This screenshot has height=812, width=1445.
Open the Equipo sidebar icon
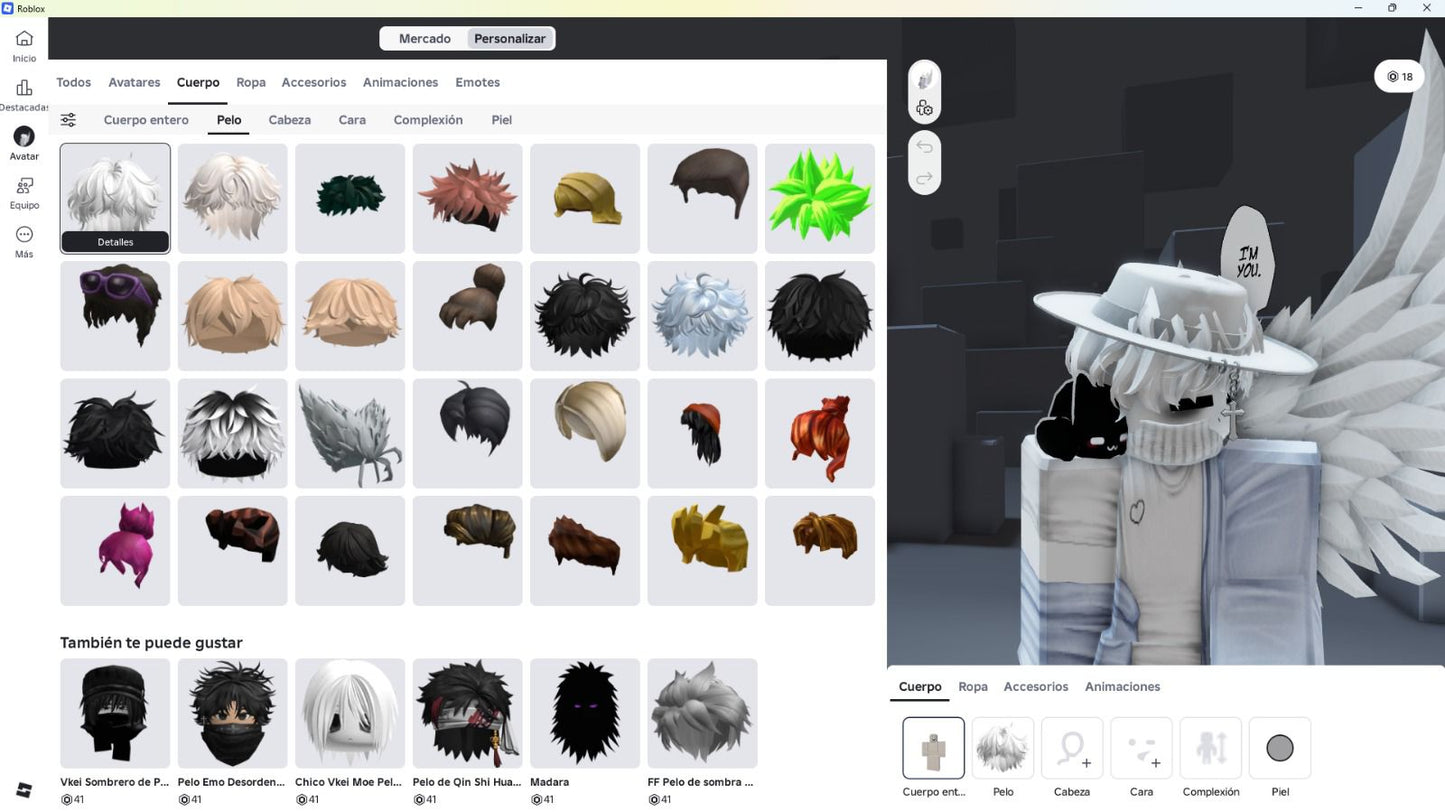[24, 193]
